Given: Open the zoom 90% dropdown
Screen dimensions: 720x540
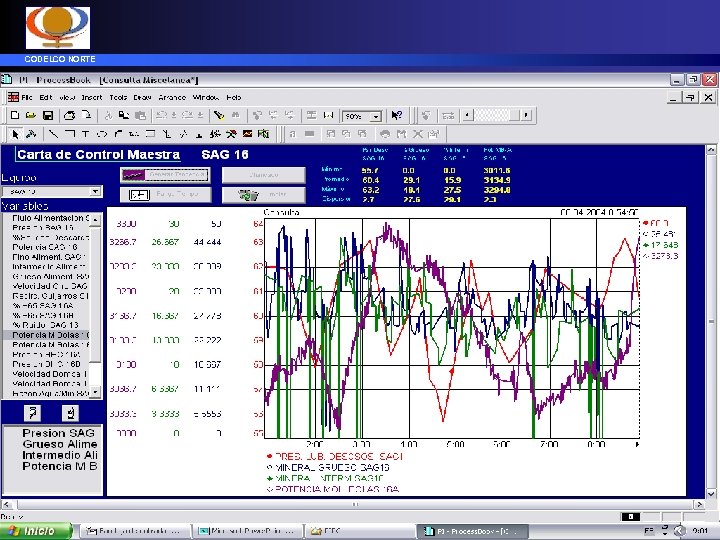Looking at the screenshot, I should pyautogui.click(x=376, y=117).
